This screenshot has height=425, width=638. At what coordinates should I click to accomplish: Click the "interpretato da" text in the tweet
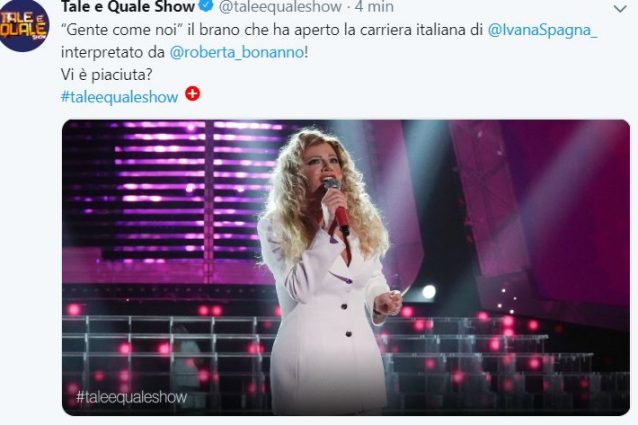tap(113, 52)
